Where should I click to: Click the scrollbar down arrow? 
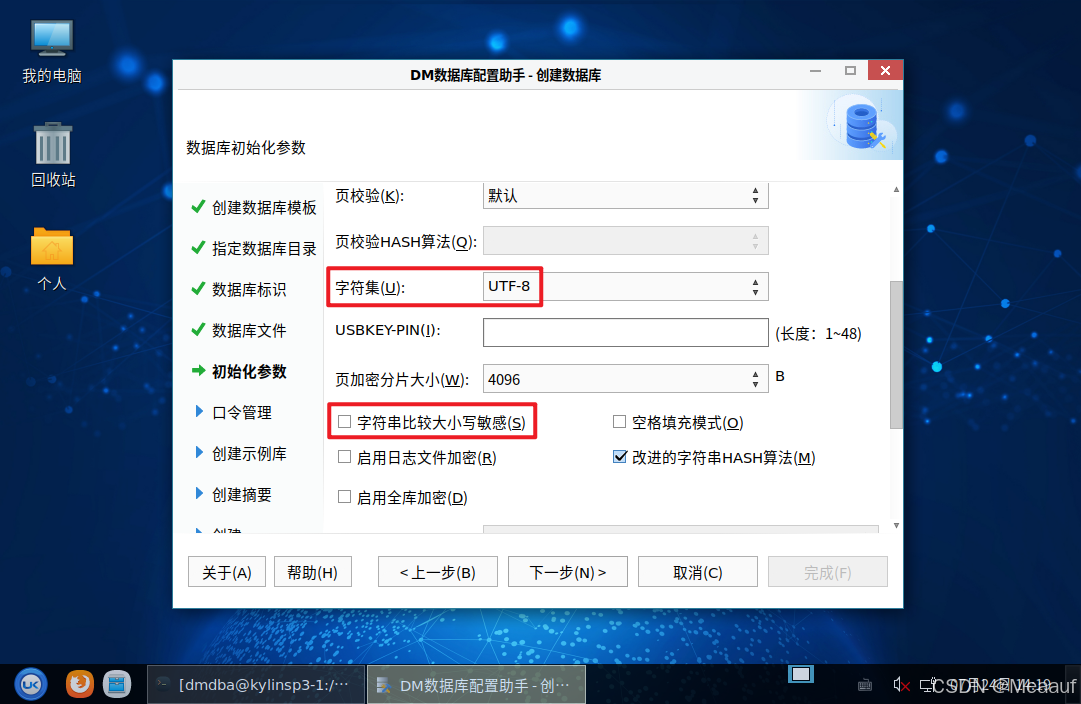896,525
